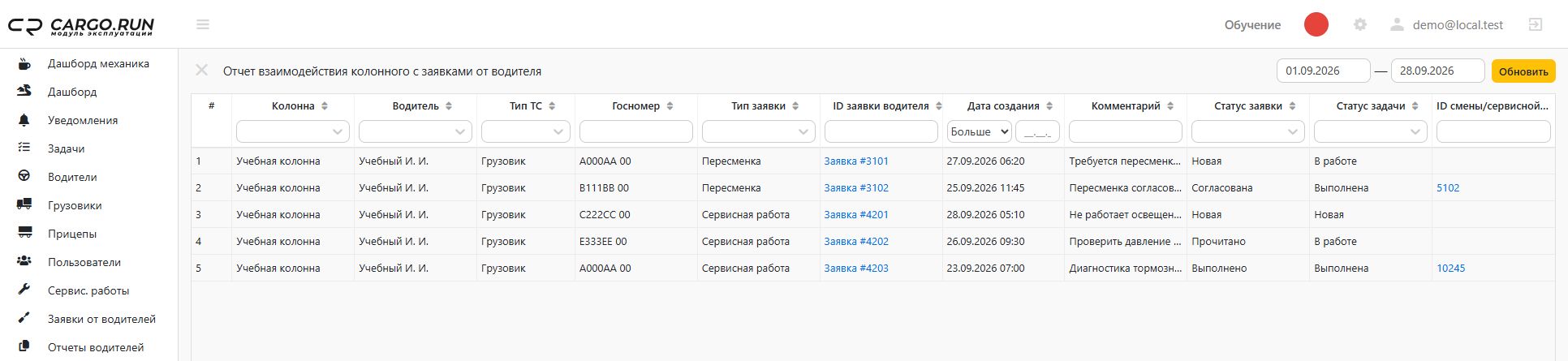Image resolution: width=1568 pixels, height=361 pixels.
Task: Click the ID смены/сервисной filter input
Action: [x=1493, y=131]
